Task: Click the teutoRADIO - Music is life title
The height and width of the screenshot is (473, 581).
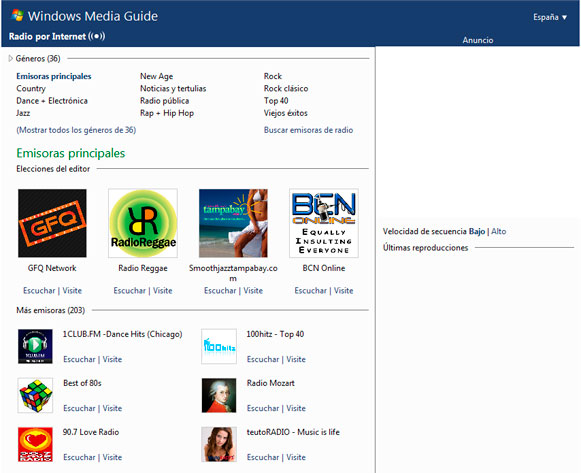Action: point(293,432)
